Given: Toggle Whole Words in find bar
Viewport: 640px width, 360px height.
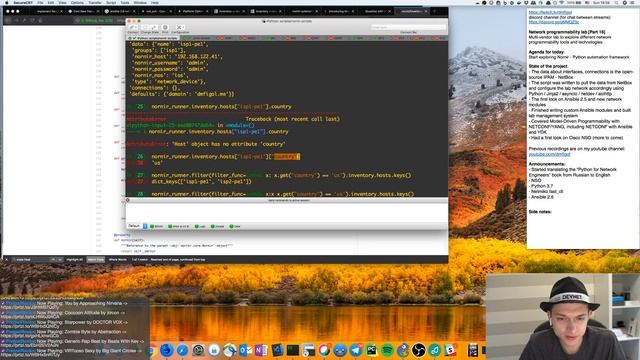Looking at the screenshot, I should (x=118, y=260).
